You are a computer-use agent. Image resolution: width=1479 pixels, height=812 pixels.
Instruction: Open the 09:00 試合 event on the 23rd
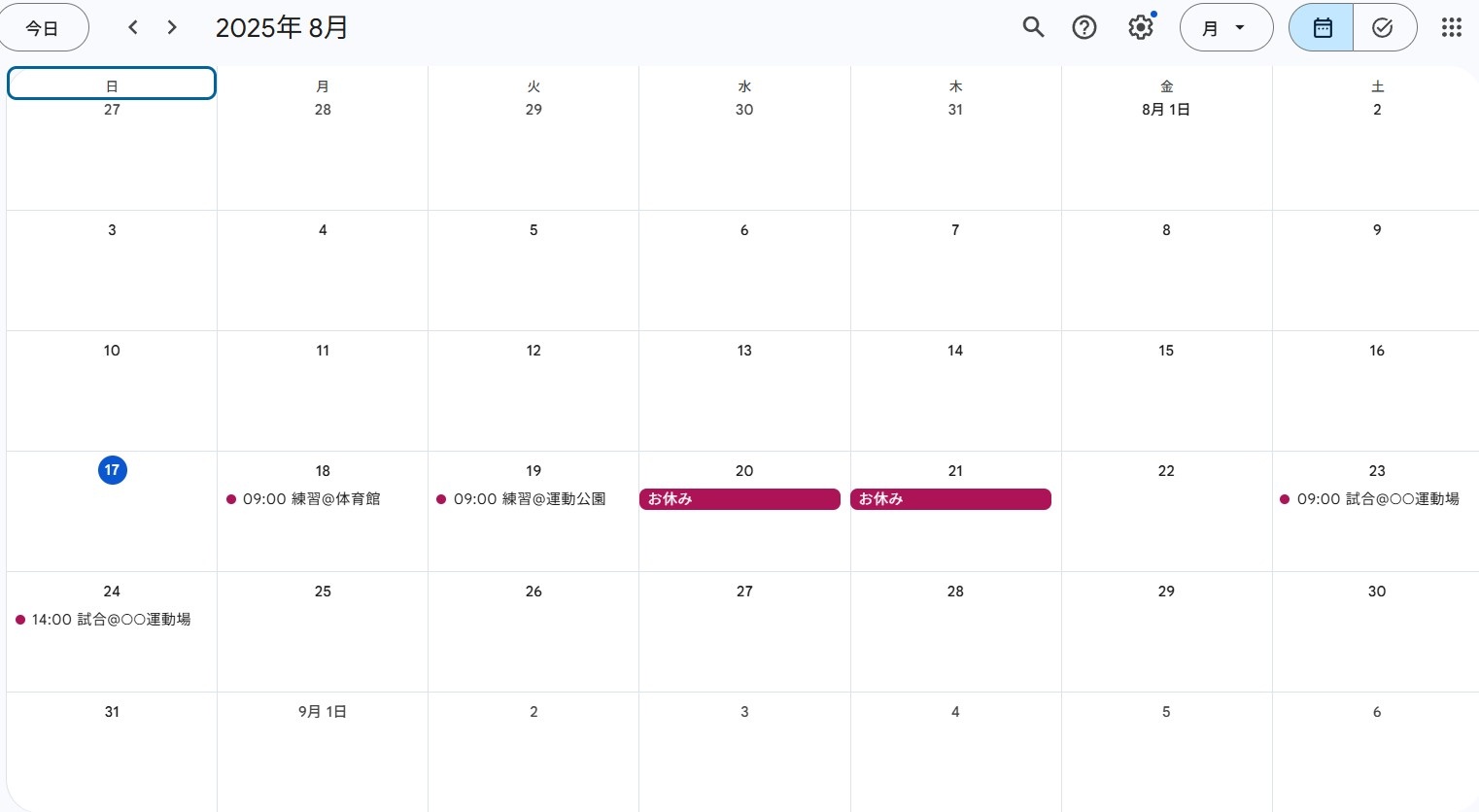(x=1377, y=499)
